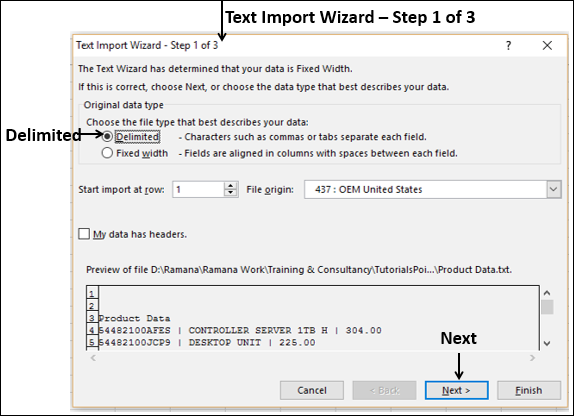
Task: Click the vertical scrollbar thumb in preview
Action: [x=547, y=307]
